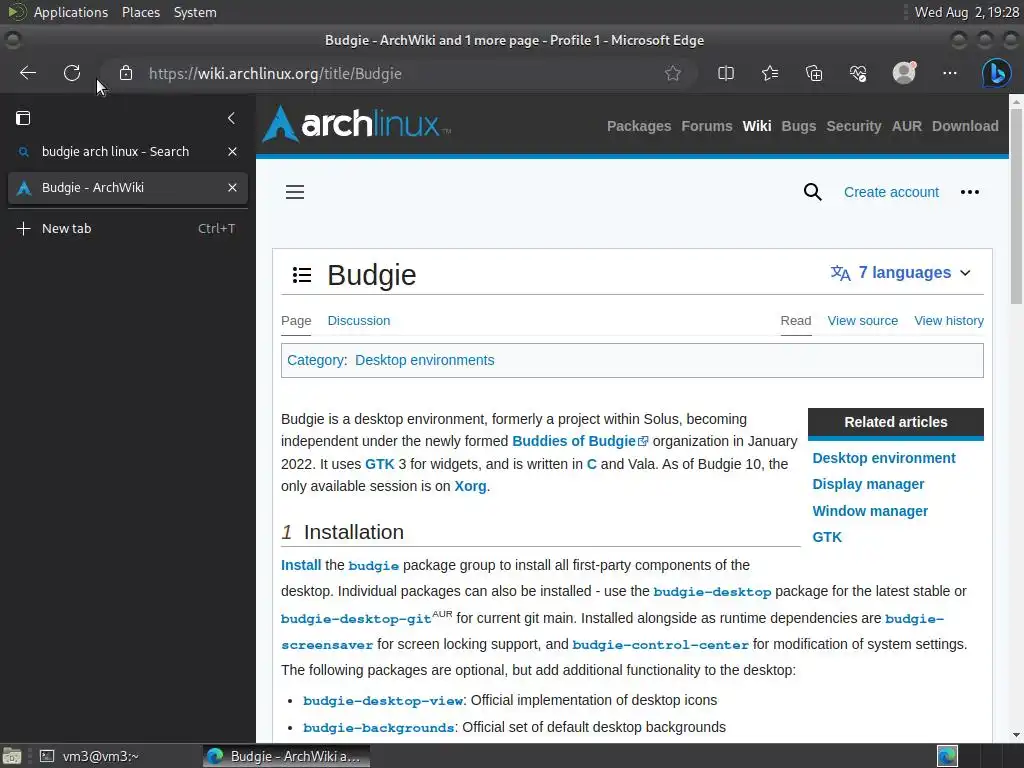Switch to the Discussion tab

pos(359,321)
